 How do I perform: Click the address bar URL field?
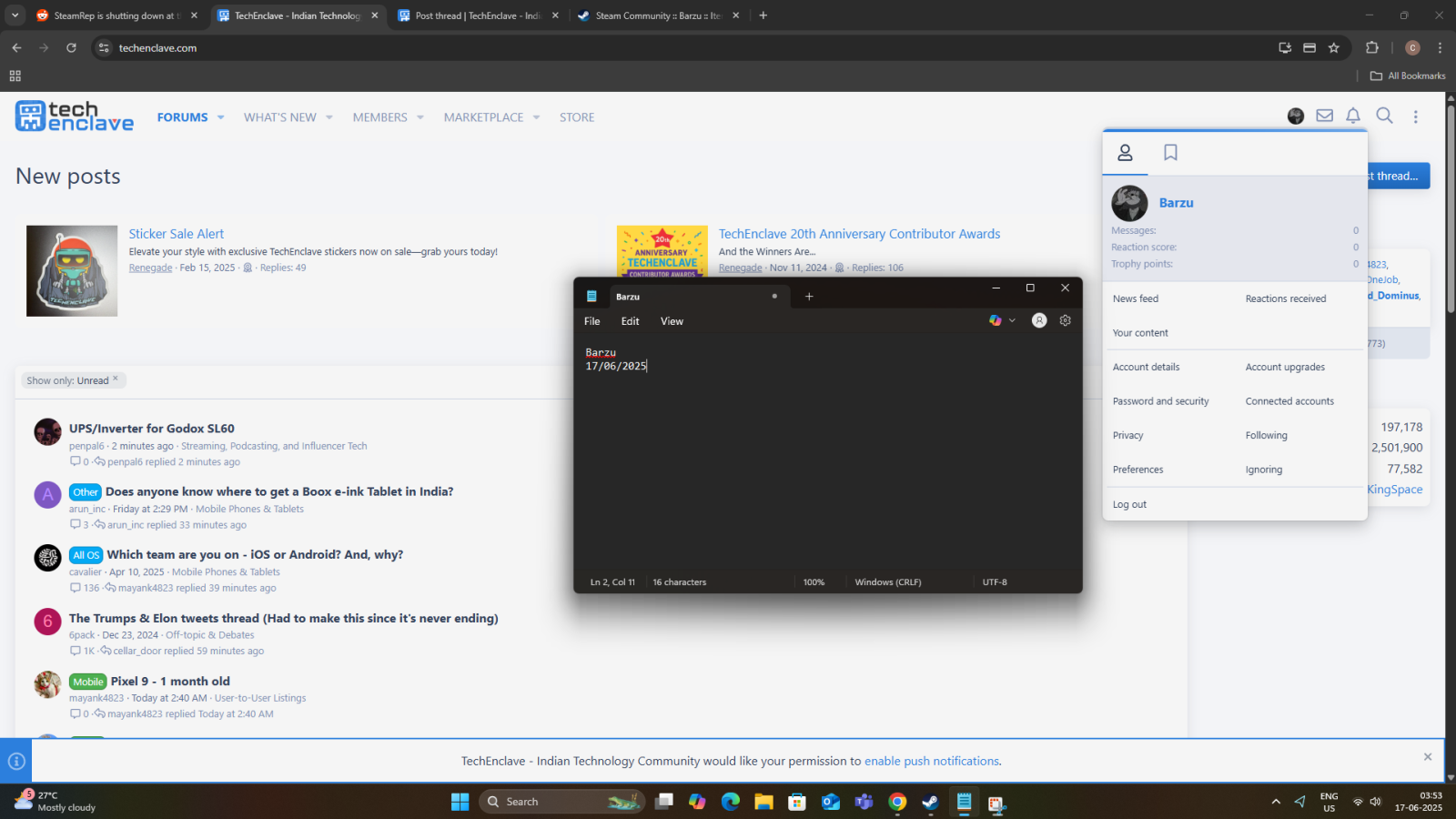point(682,48)
